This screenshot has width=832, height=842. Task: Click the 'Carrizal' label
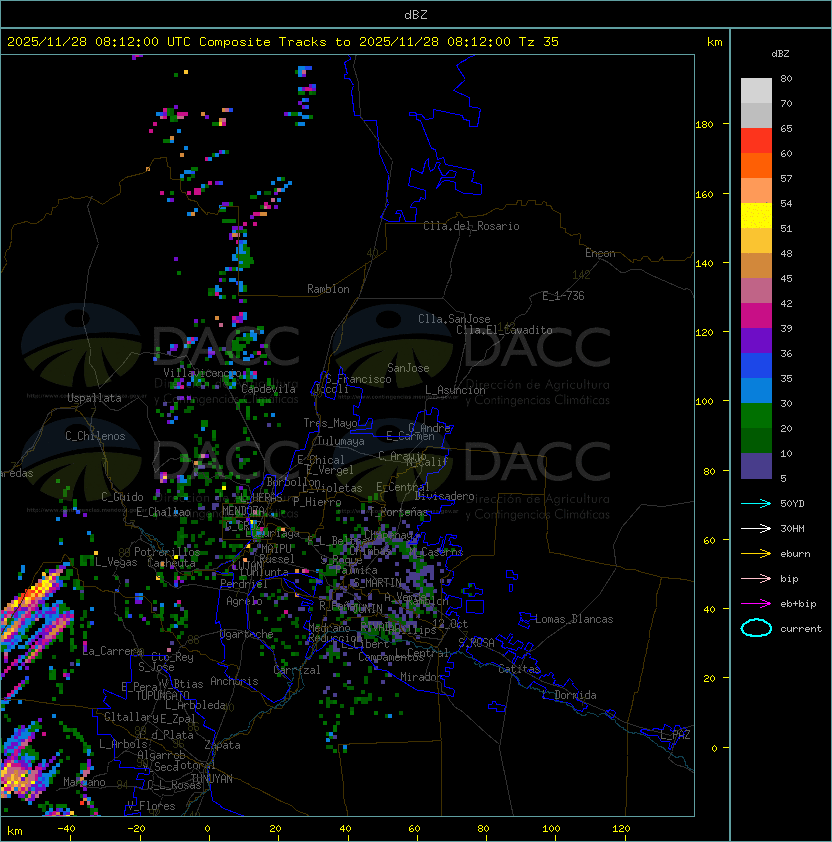coord(297,670)
